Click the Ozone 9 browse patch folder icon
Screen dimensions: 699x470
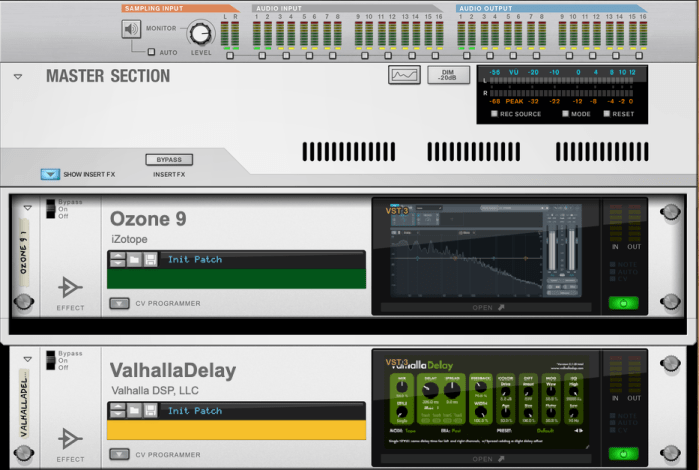133,260
